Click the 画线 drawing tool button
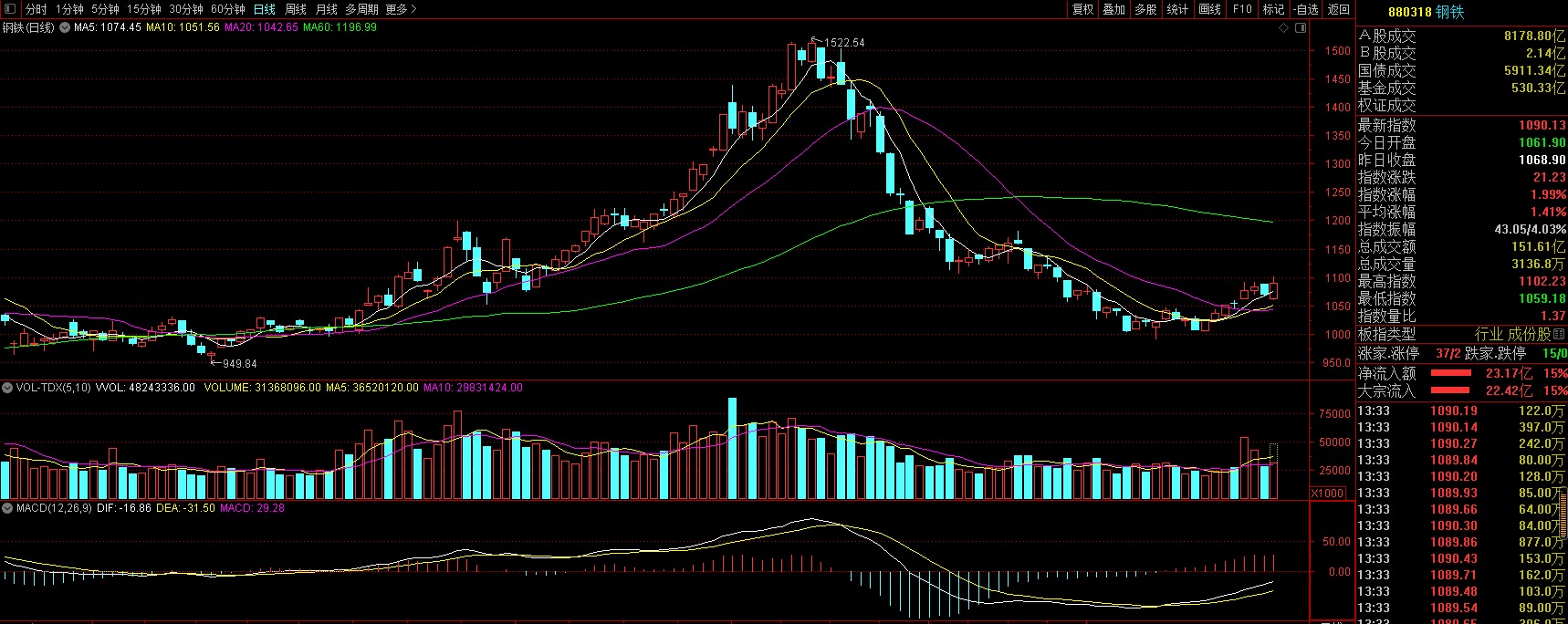The height and width of the screenshot is (624, 1568). 1210,9
